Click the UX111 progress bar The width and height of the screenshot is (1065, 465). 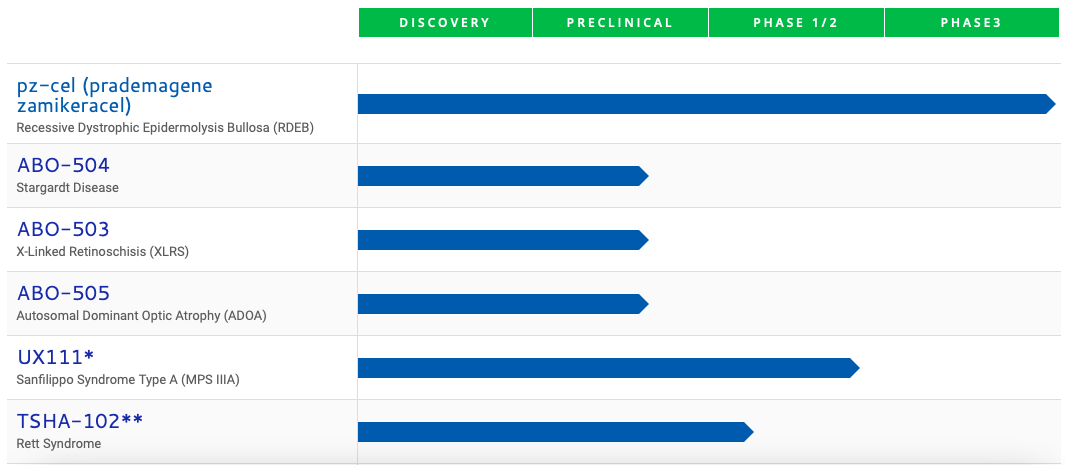(x=607, y=368)
